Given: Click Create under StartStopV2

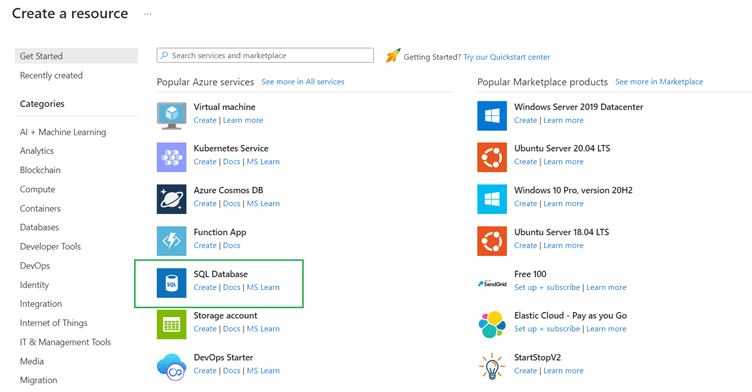Looking at the screenshot, I should pos(526,370).
